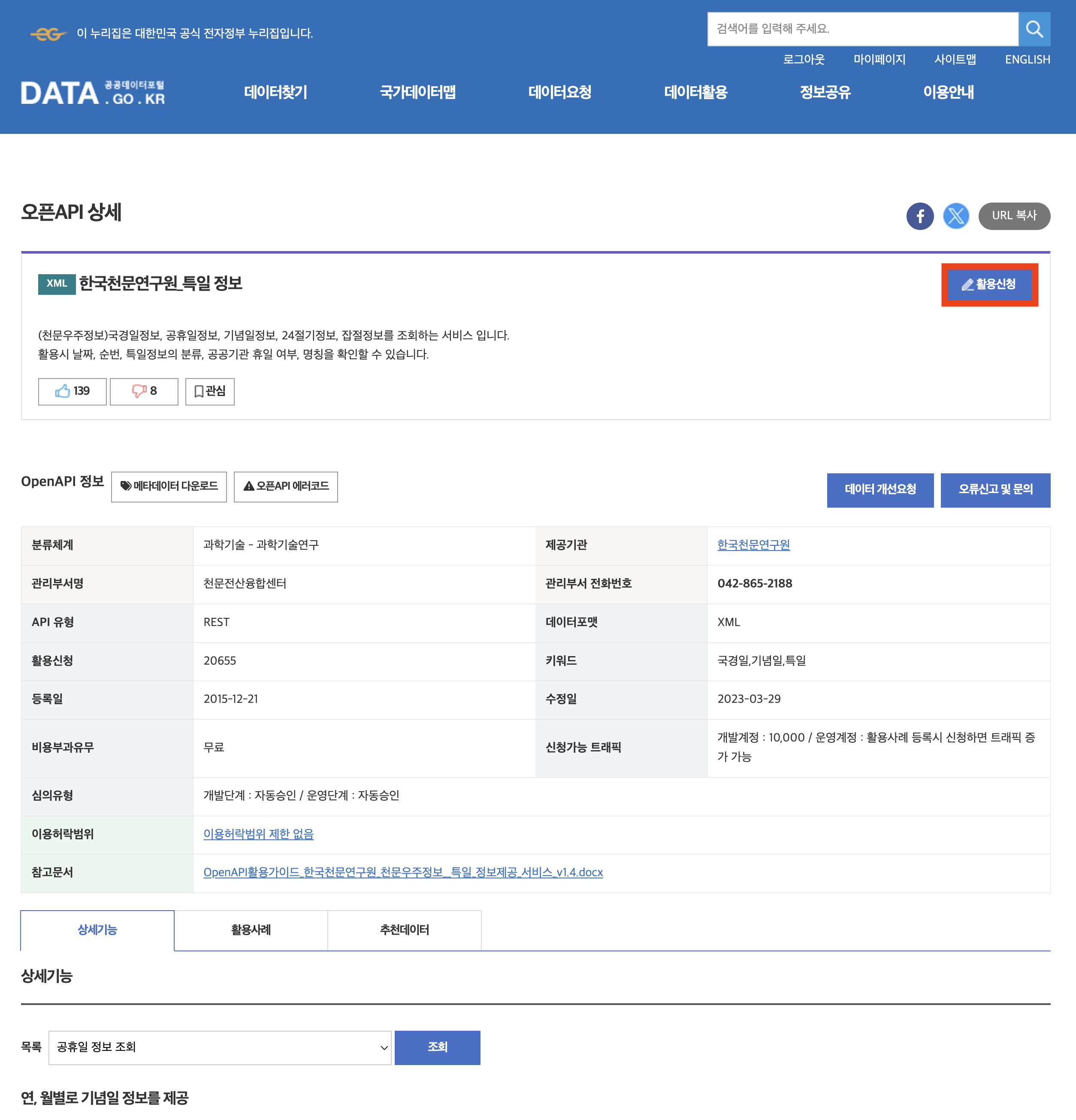Click the 활용신청 apply button
1076x1120 pixels.
(989, 285)
